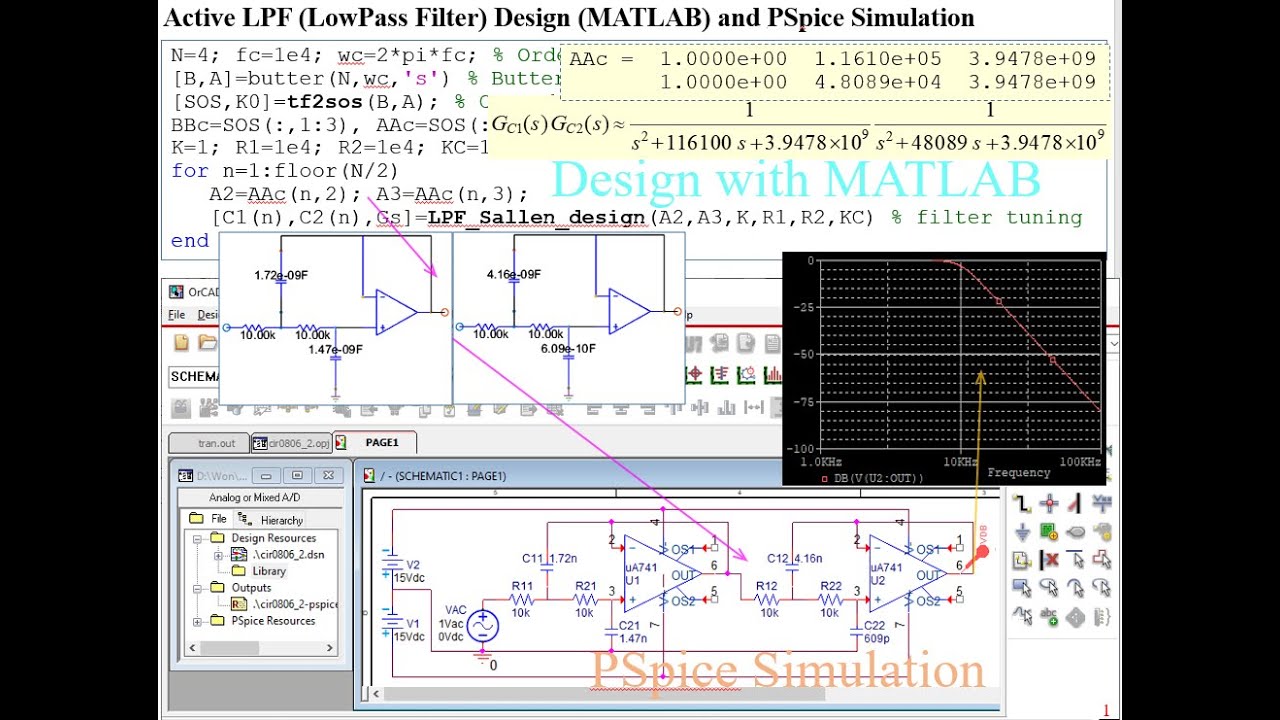Select the Place port tool
This screenshot has height=720, width=1280.
click(1075, 531)
